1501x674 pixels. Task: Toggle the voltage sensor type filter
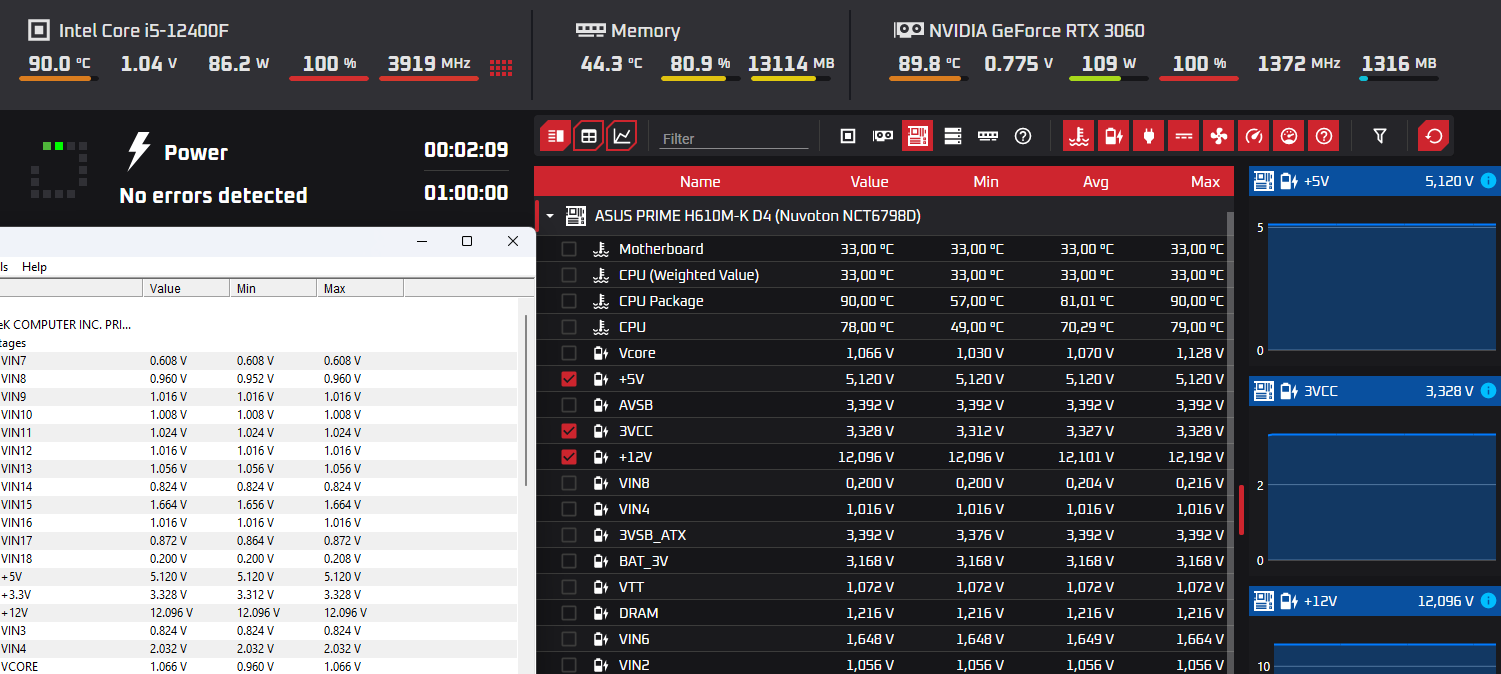tap(1113, 136)
